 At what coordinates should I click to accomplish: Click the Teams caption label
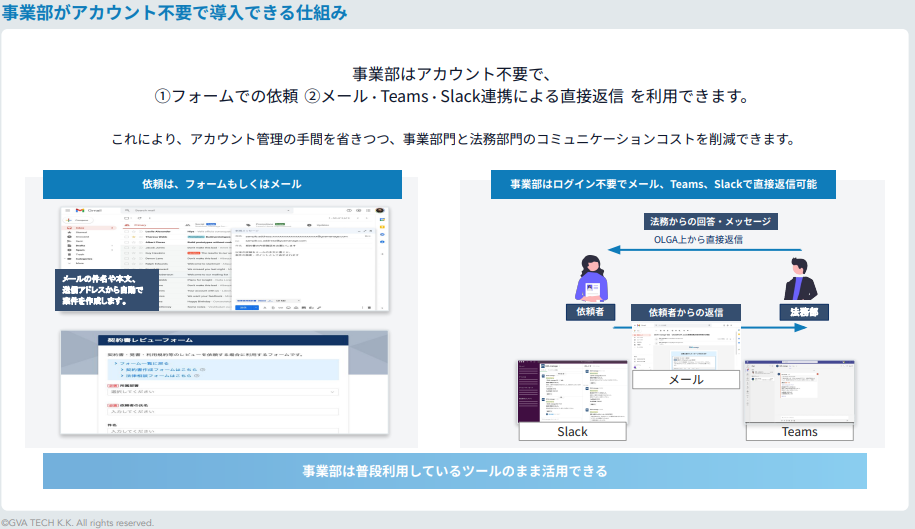tap(799, 432)
